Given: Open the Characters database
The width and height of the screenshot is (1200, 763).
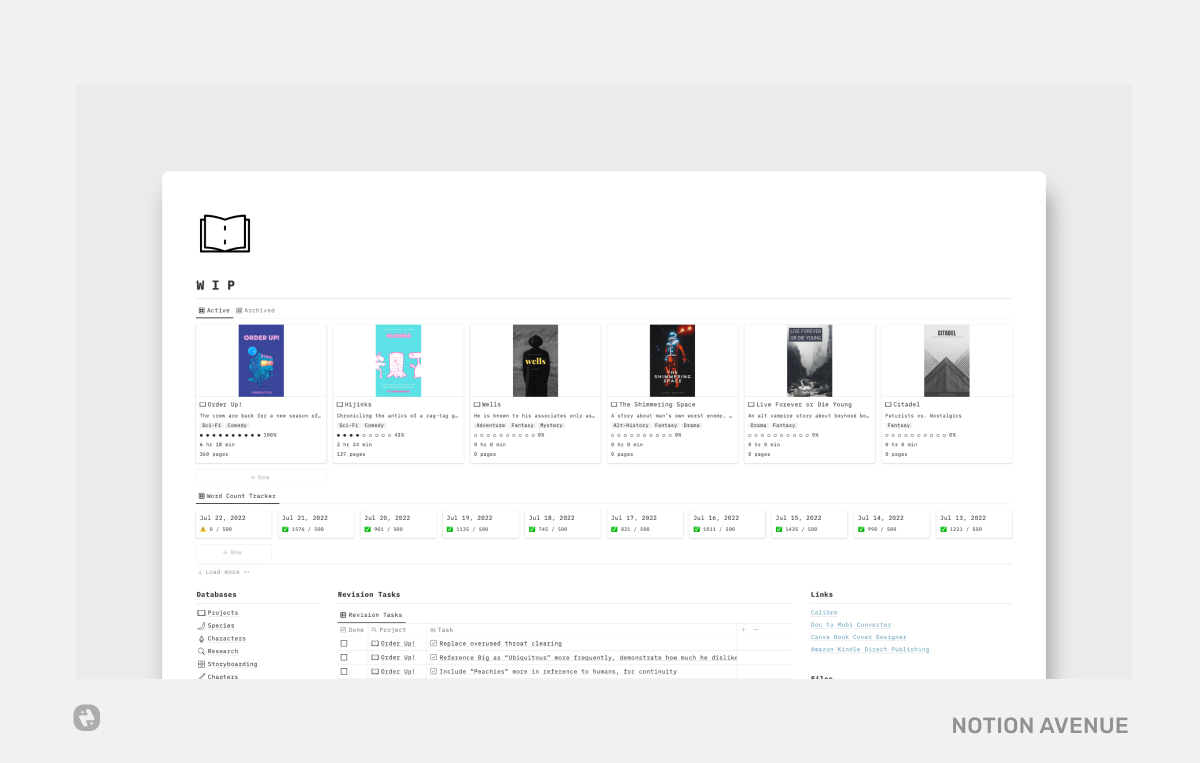Looking at the screenshot, I should coord(227,638).
